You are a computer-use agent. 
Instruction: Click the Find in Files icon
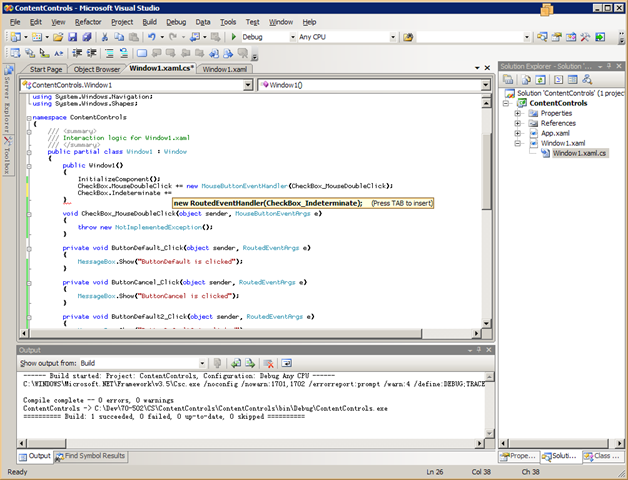pyautogui.click(x=408, y=37)
